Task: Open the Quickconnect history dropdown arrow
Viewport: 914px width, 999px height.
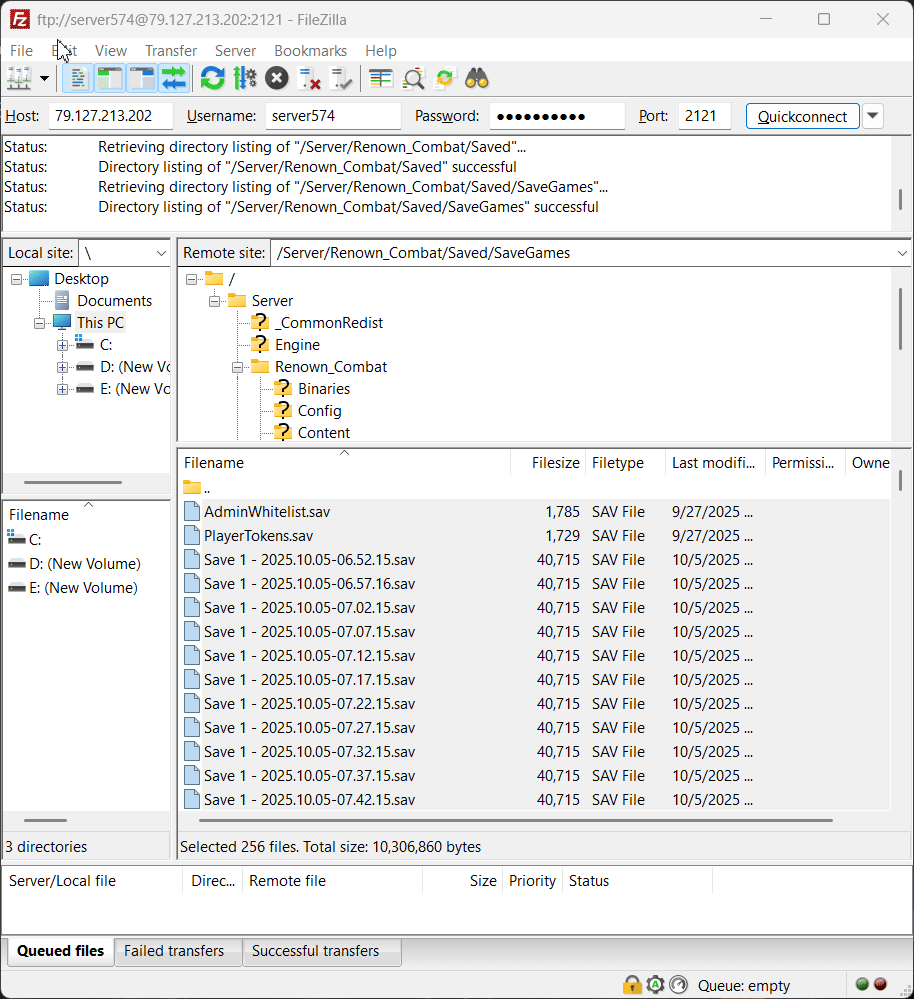Action: click(873, 116)
